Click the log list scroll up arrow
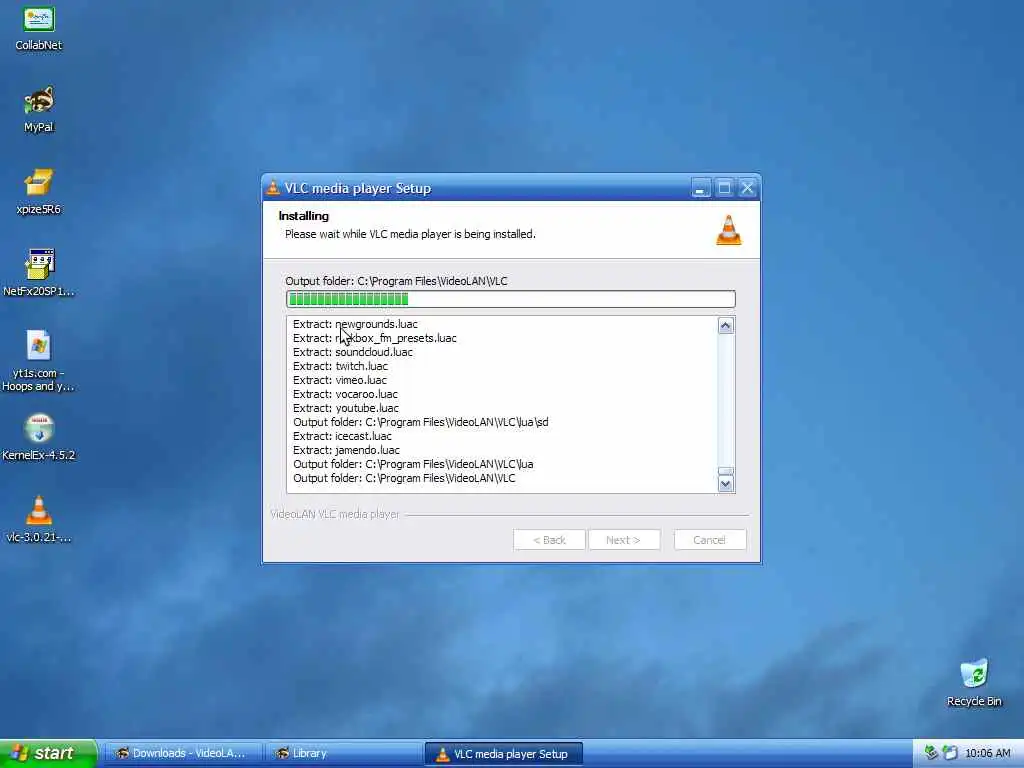This screenshot has width=1024, height=768. (x=726, y=326)
